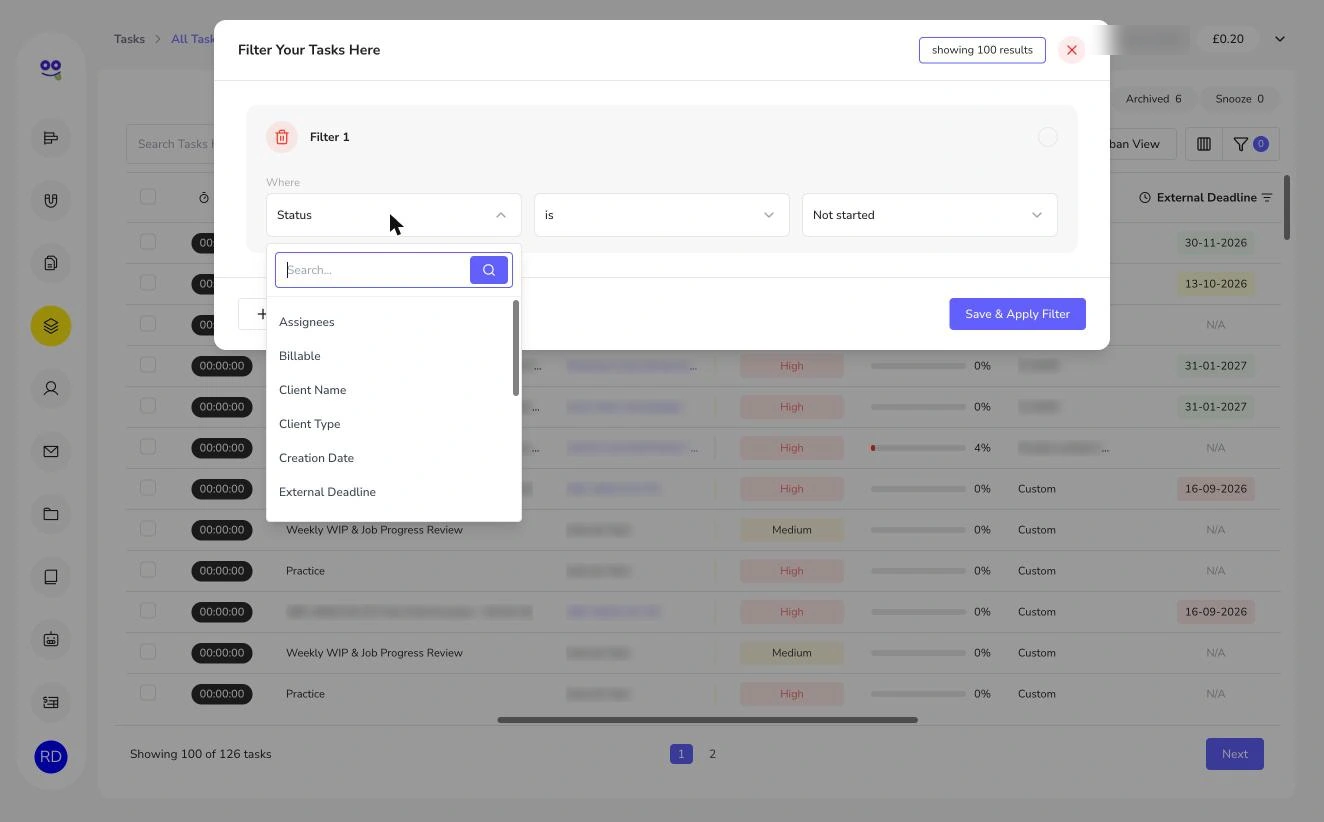The image size is (1324, 822).
Task: Focus the dropdown Search field
Action: [x=373, y=270]
